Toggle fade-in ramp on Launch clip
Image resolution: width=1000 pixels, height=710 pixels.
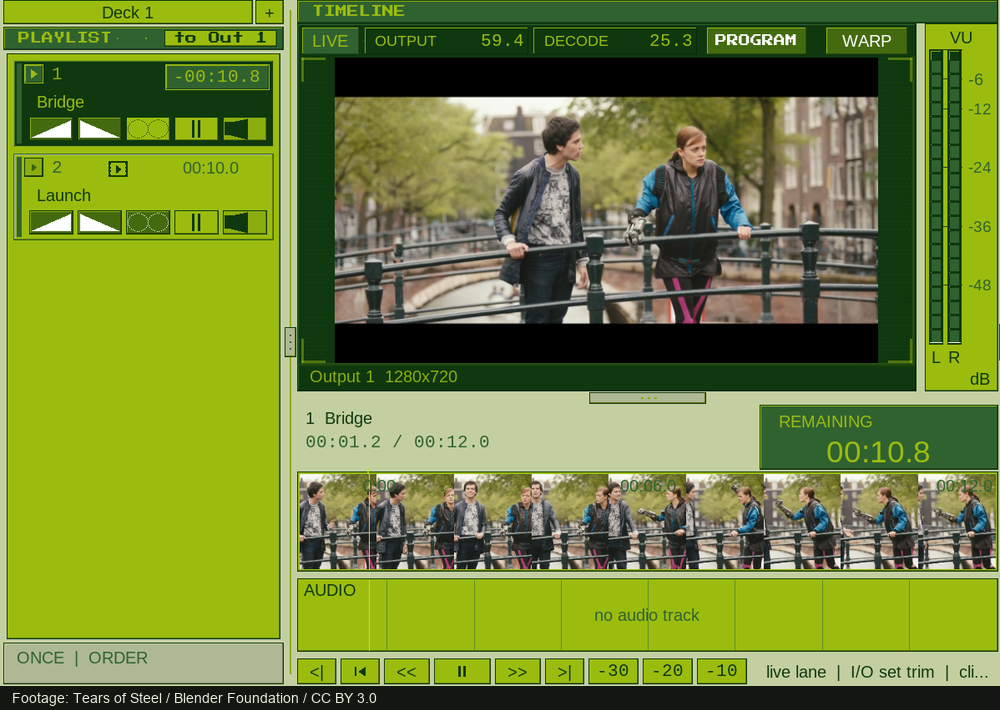51,223
